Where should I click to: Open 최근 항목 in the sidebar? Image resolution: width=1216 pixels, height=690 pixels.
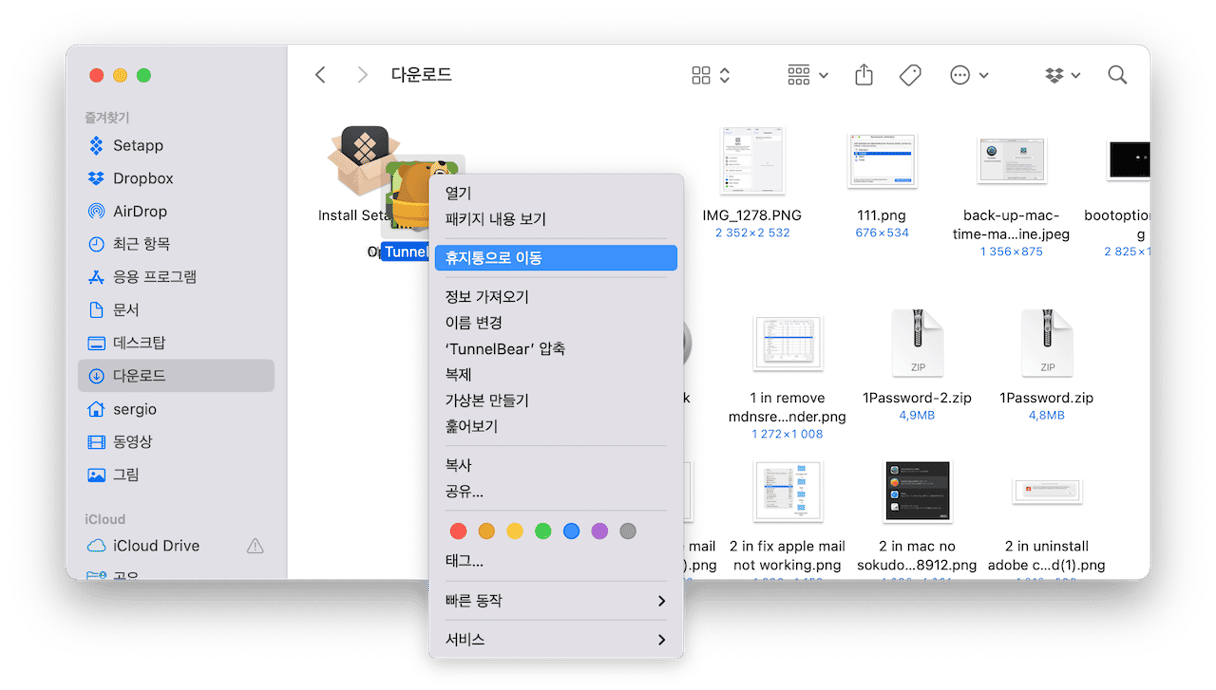tap(175, 244)
